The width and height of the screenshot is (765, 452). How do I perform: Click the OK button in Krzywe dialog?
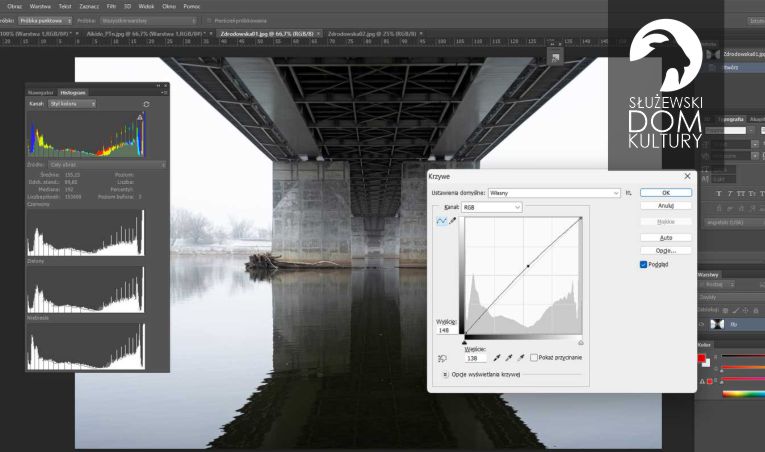[665, 192]
